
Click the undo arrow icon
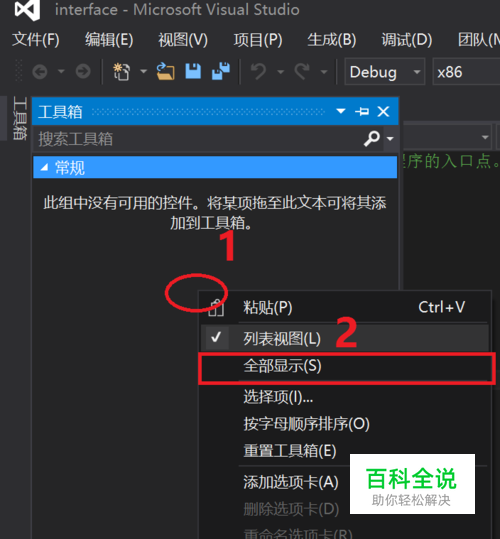[258, 72]
